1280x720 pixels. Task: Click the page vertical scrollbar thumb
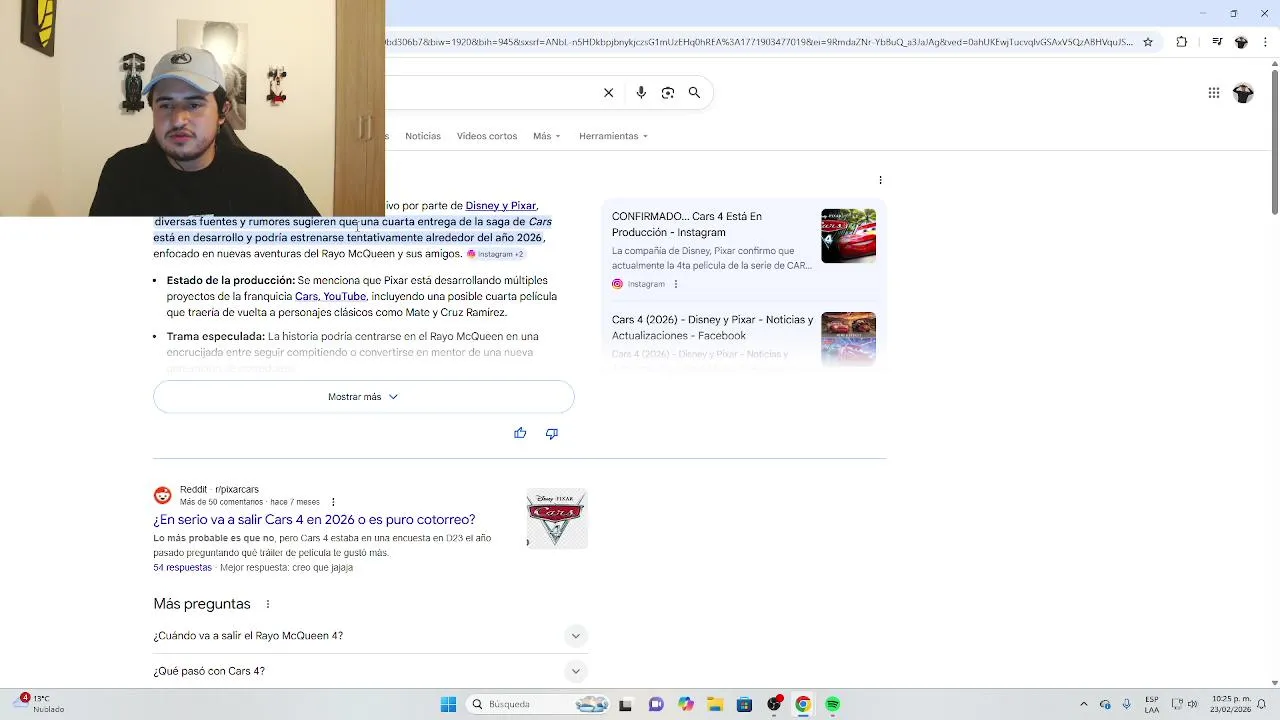tap(1274, 140)
